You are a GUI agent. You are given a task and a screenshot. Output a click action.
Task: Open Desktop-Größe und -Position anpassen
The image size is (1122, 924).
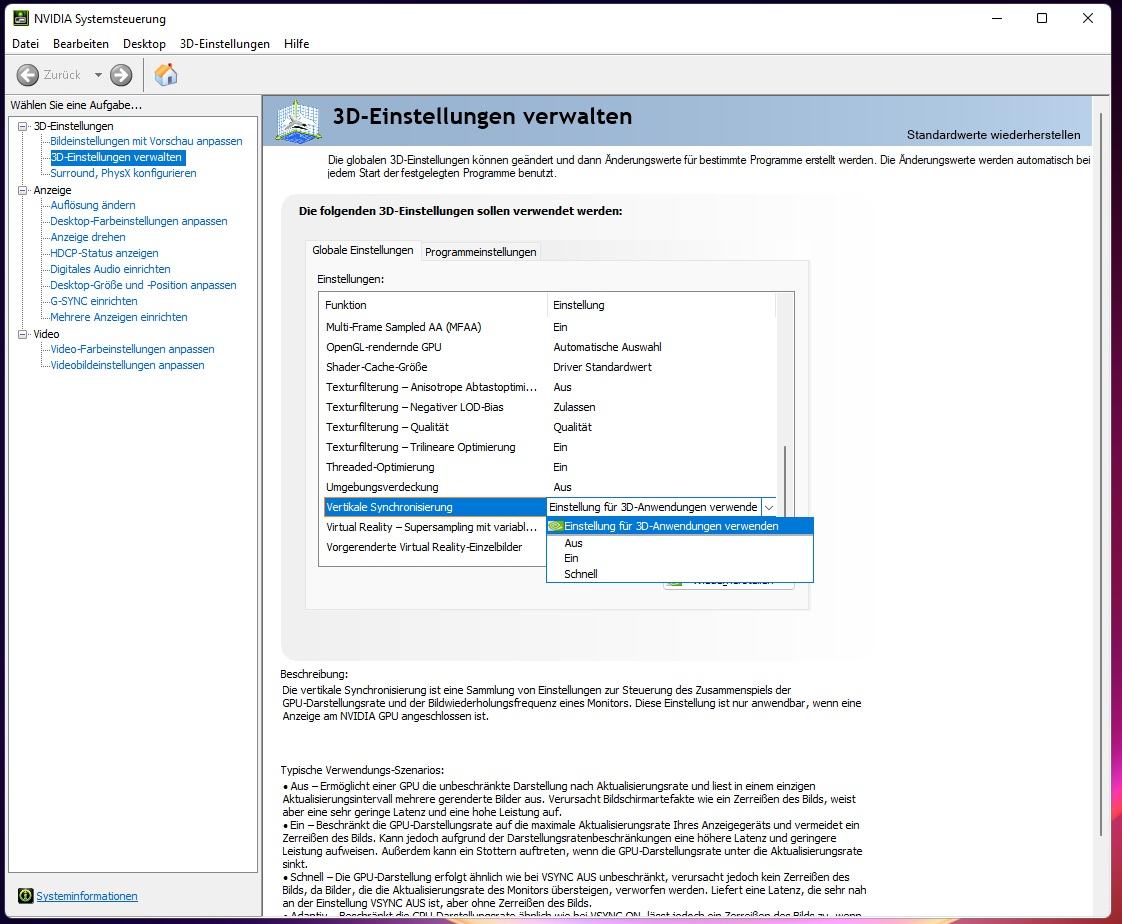click(143, 285)
